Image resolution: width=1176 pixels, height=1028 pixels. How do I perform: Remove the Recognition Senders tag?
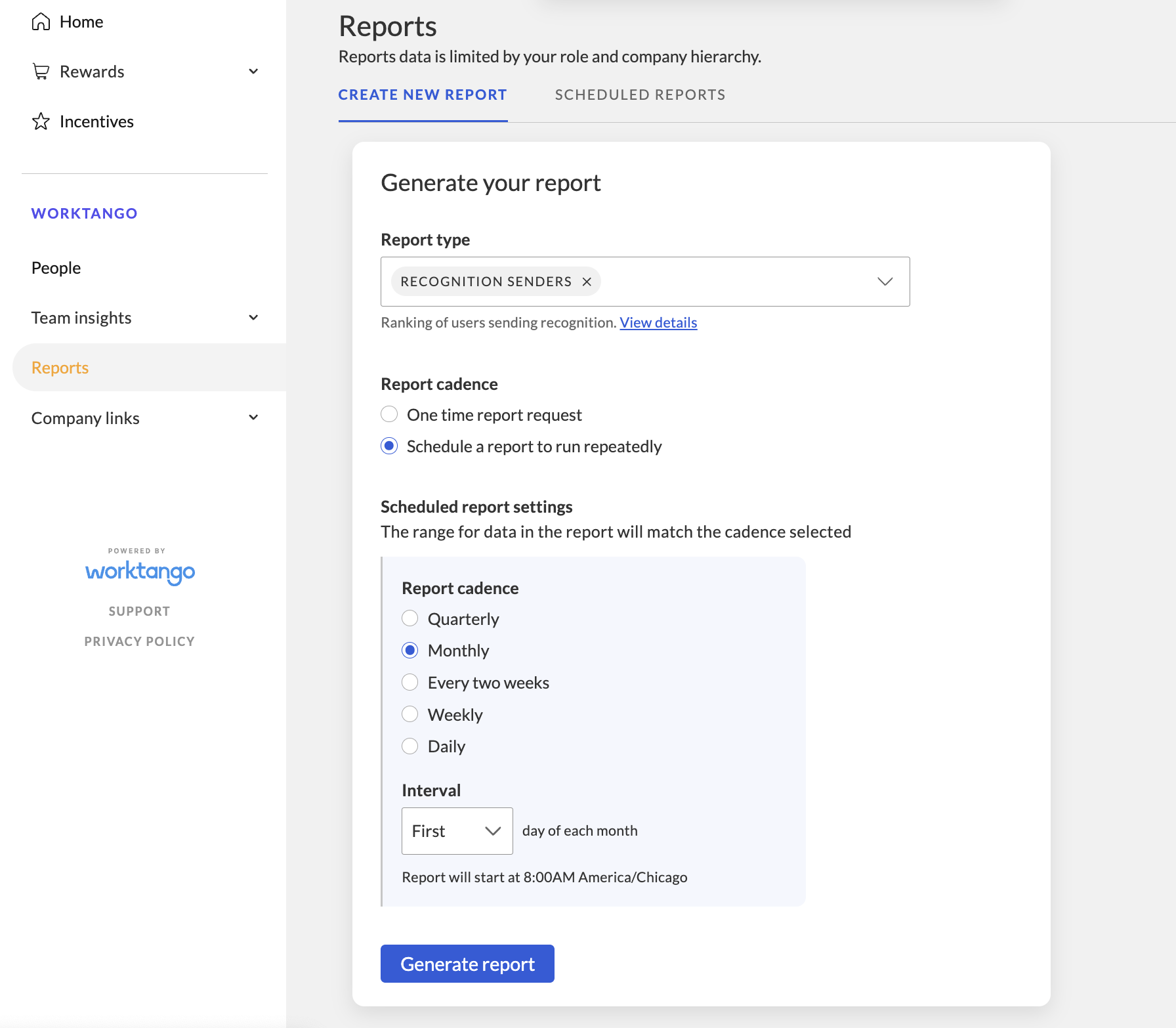[x=587, y=282]
